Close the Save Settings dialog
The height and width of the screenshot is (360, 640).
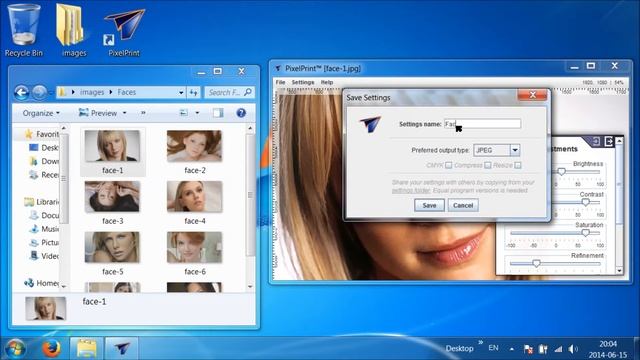[x=532, y=95]
